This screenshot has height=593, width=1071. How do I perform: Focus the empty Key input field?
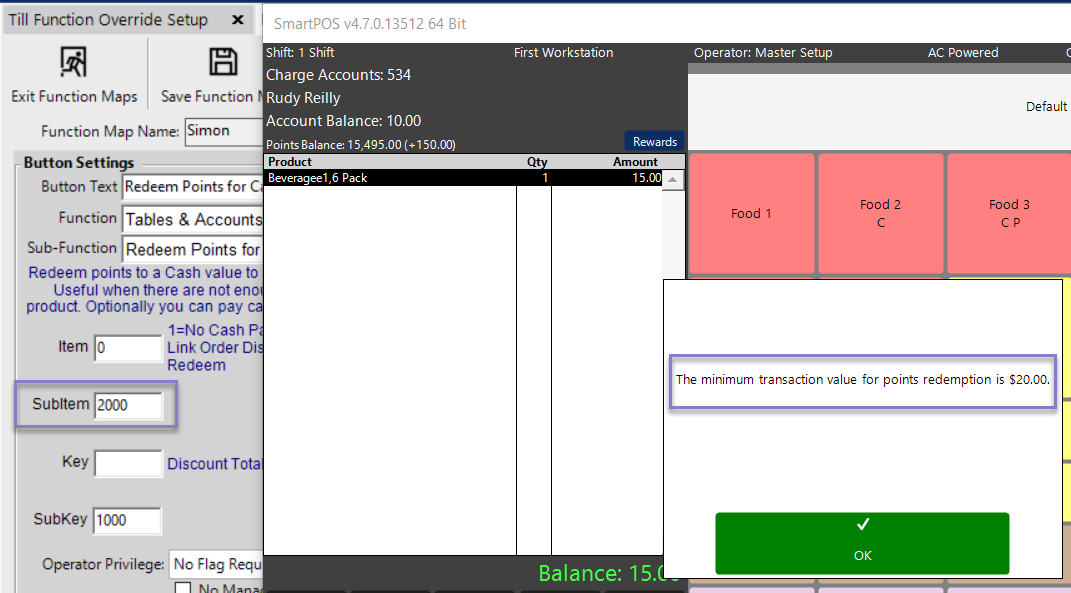click(x=127, y=463)
